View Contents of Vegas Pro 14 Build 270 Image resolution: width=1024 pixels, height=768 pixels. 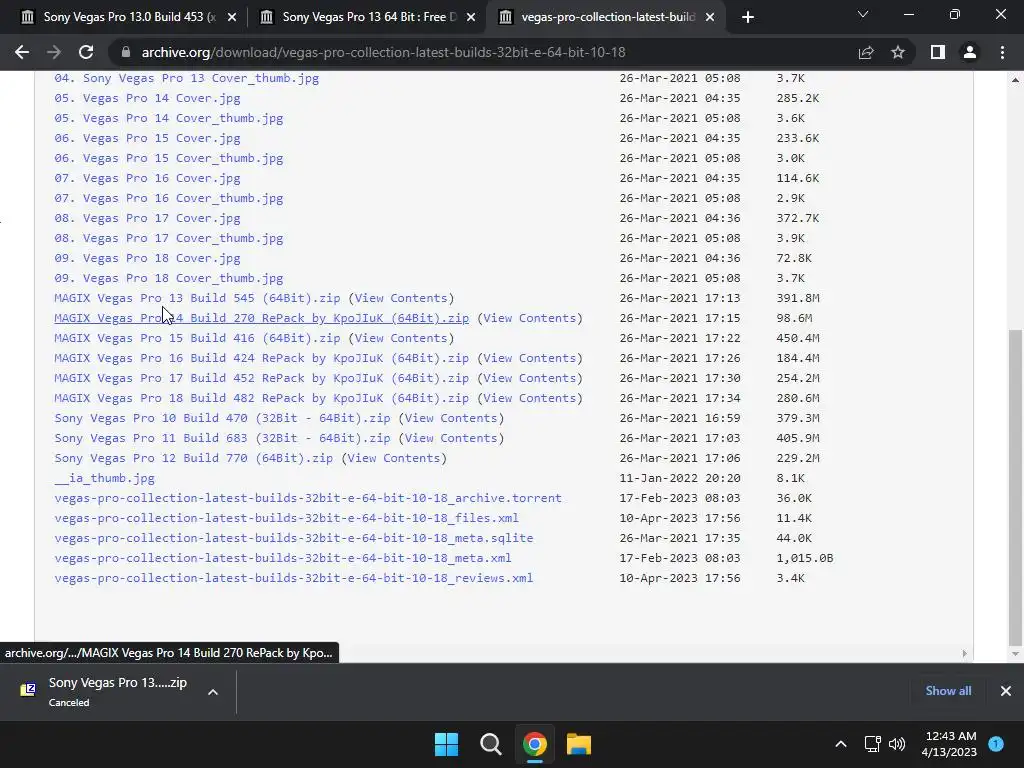tap(530, 318)
